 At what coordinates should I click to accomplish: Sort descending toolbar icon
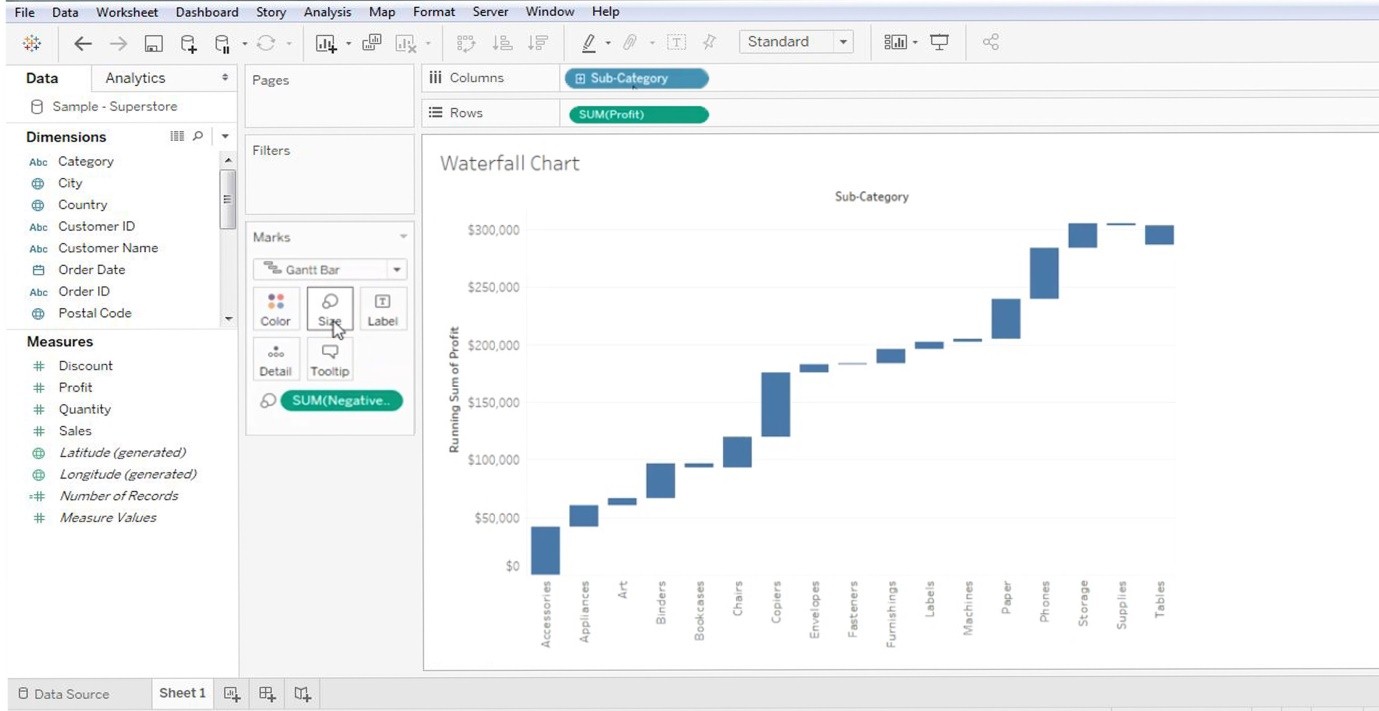[x=538, y=43]
